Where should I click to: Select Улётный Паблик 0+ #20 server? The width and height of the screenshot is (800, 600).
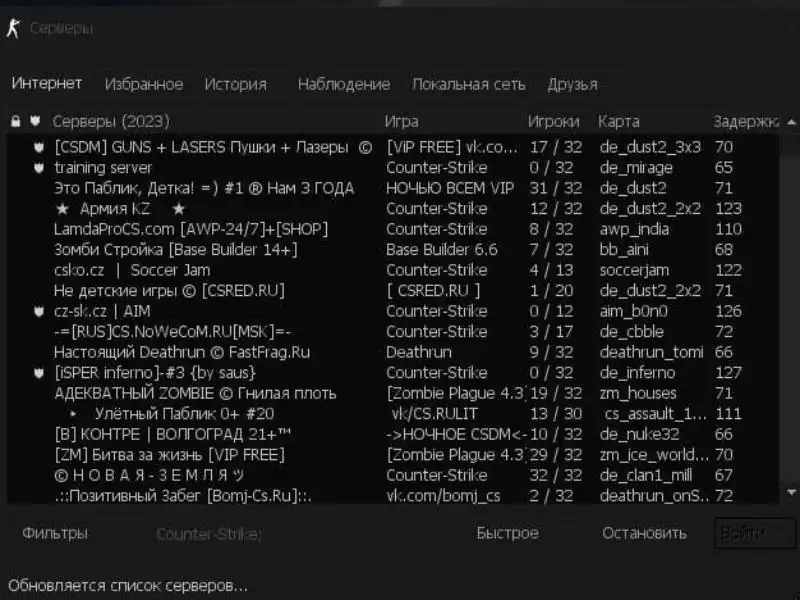(x=393, y=414)
